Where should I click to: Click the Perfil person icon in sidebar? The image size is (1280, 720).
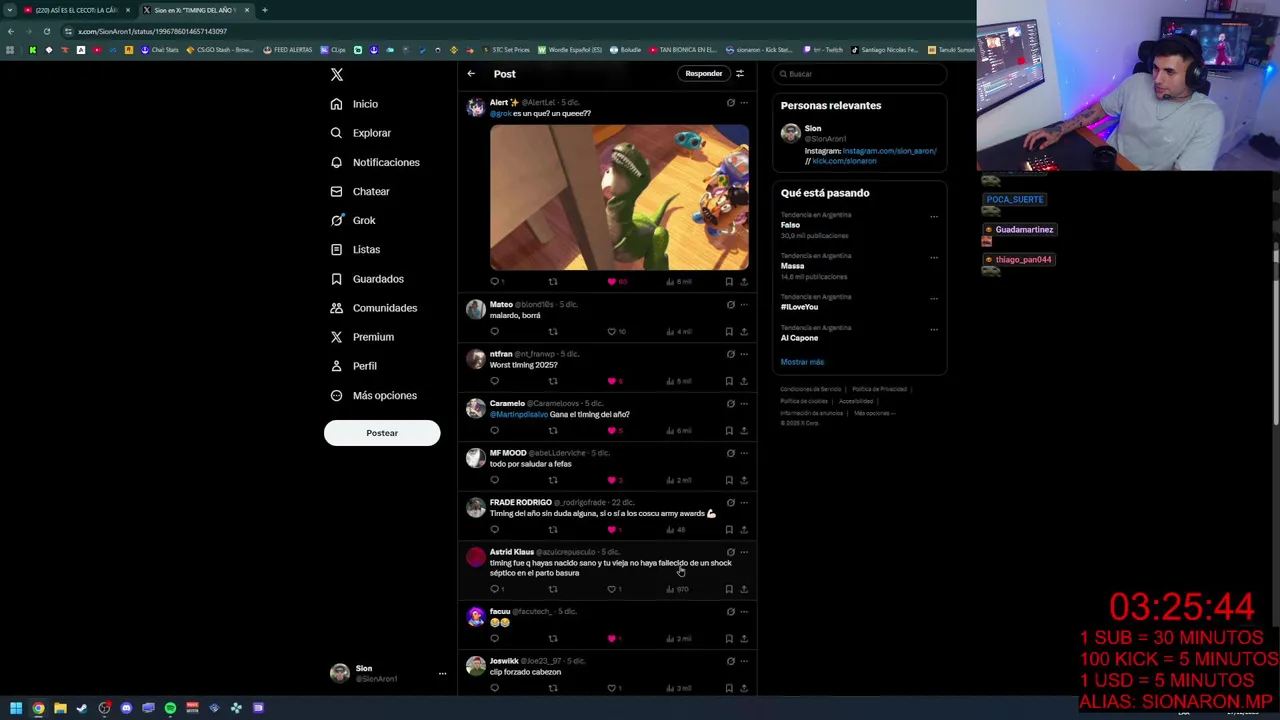336,366
